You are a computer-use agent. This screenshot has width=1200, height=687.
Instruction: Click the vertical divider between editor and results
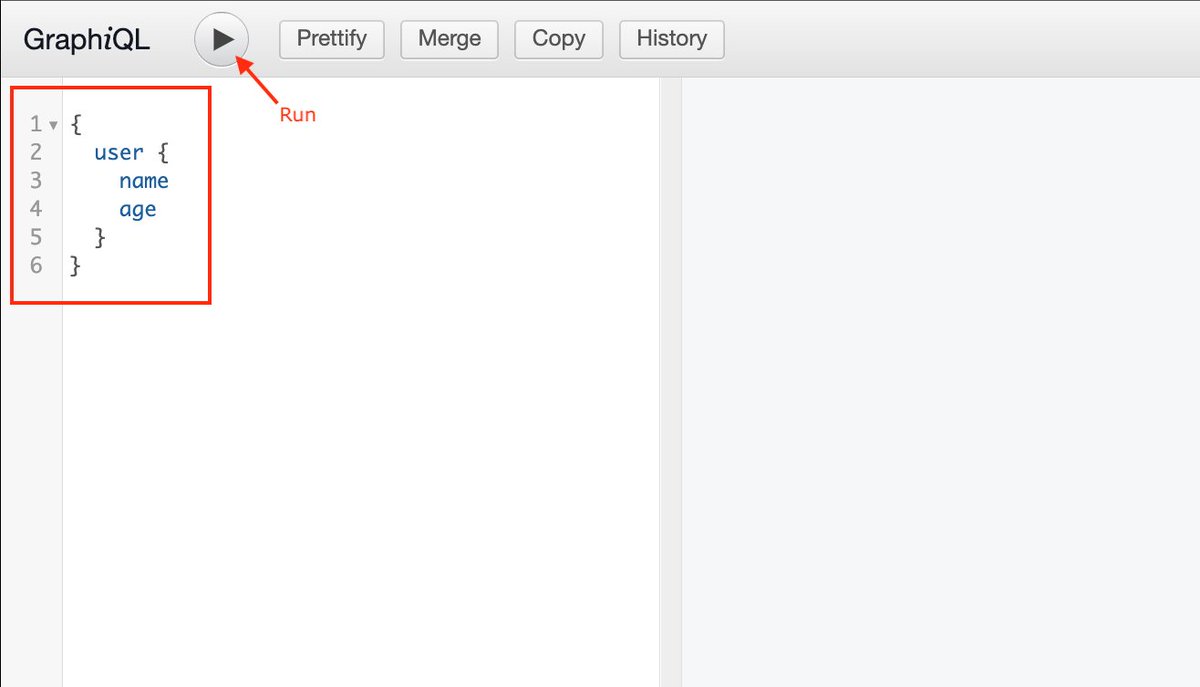coord(670,382)
